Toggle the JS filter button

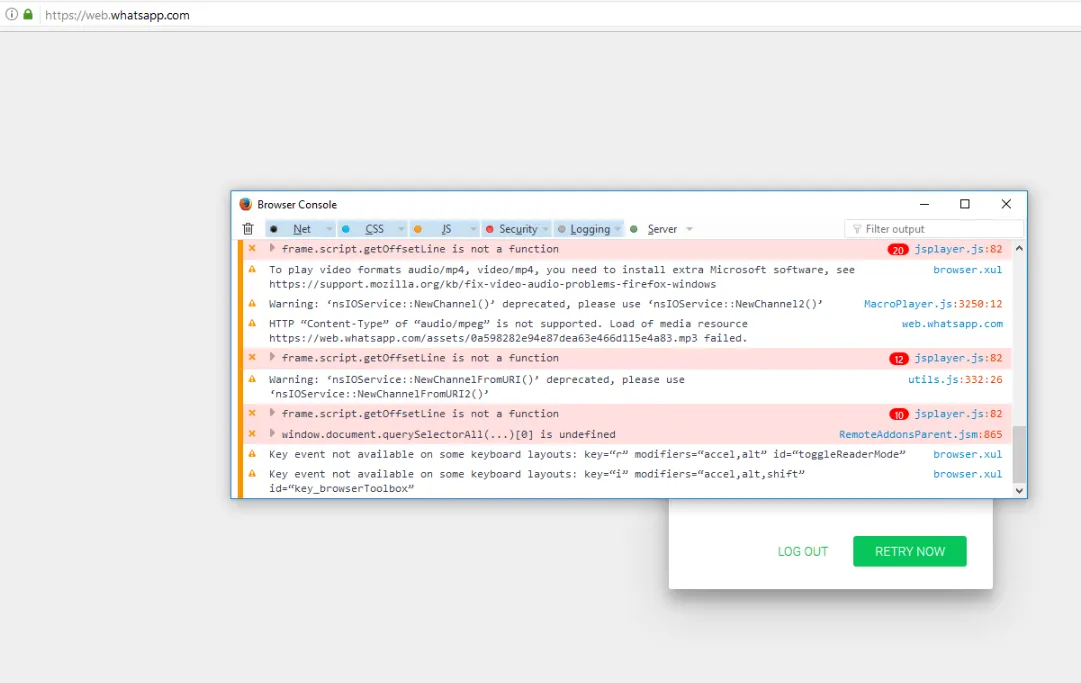click(438, 229)
